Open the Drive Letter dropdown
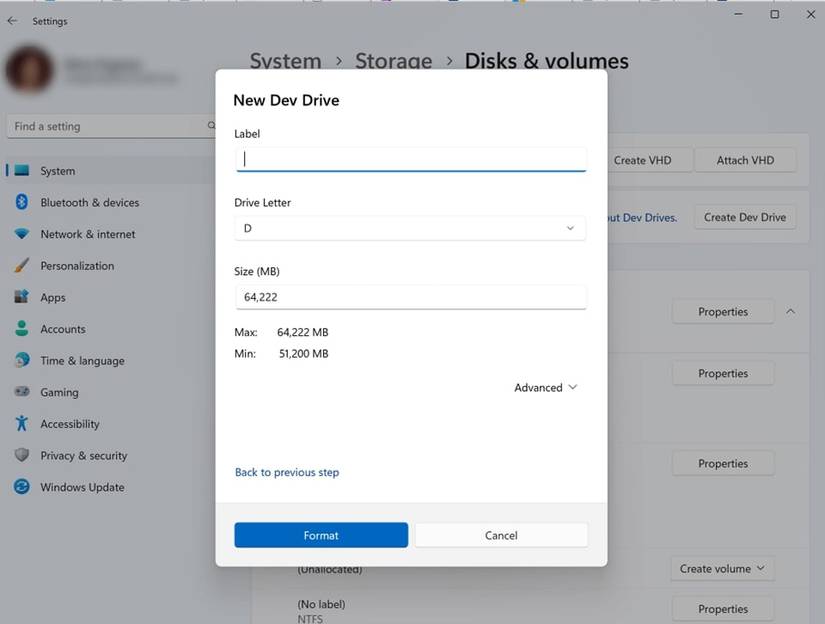Image resolution: width=825 pixels, height=624 pixels. (410, 228)
